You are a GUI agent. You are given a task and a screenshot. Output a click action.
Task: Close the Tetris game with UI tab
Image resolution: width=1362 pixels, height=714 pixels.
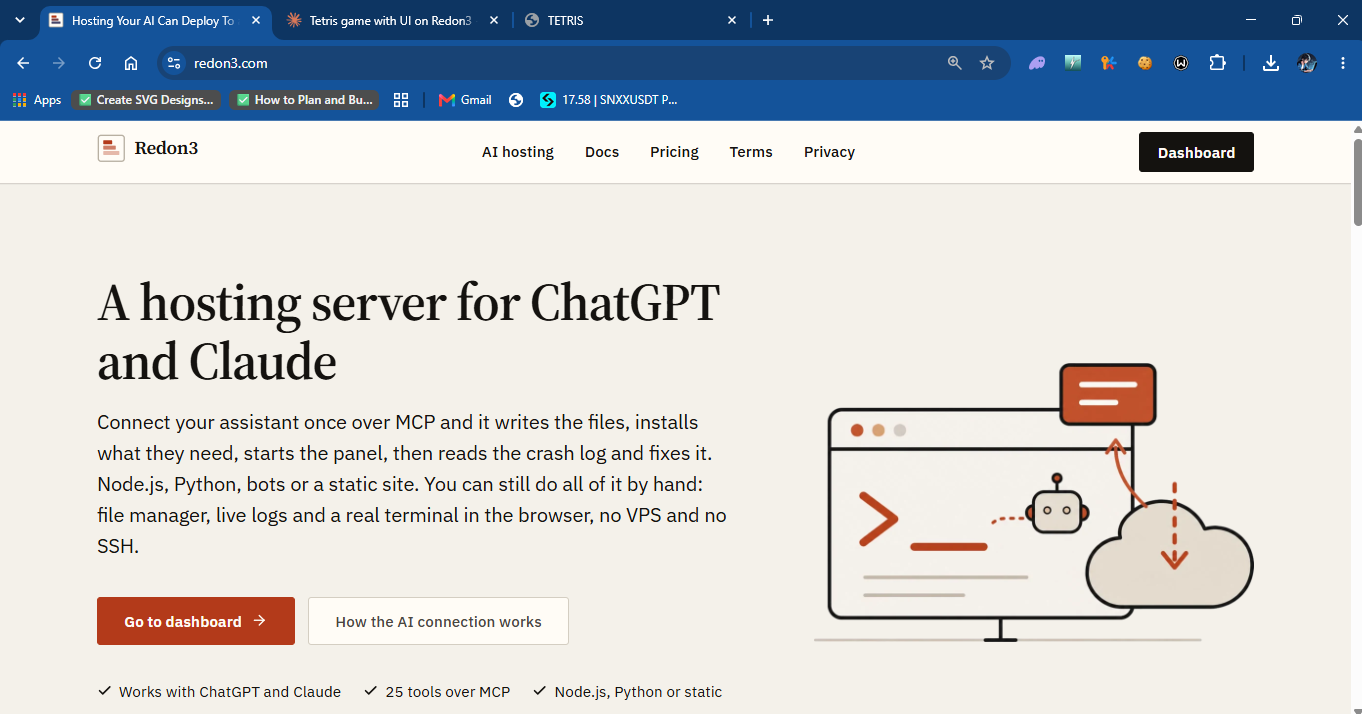[494, 20]
